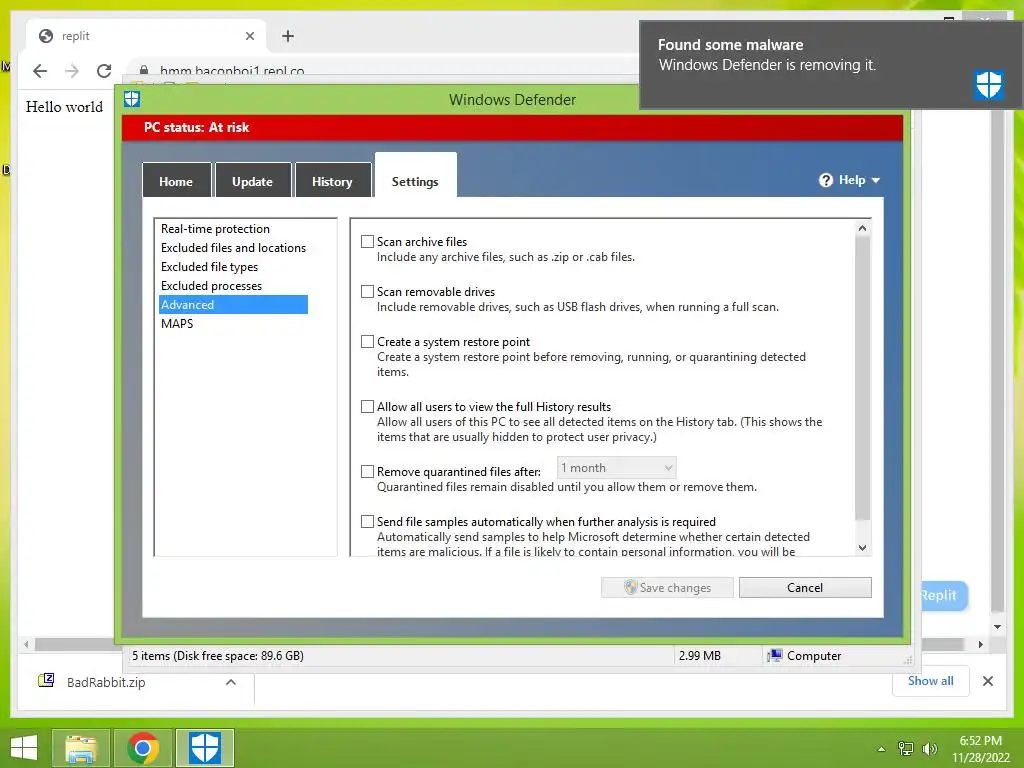Select Excluded files and locations
Image resolution: width=1024 pixels, height=768 pixels.
pyautogui.click(x=233, y=248)
